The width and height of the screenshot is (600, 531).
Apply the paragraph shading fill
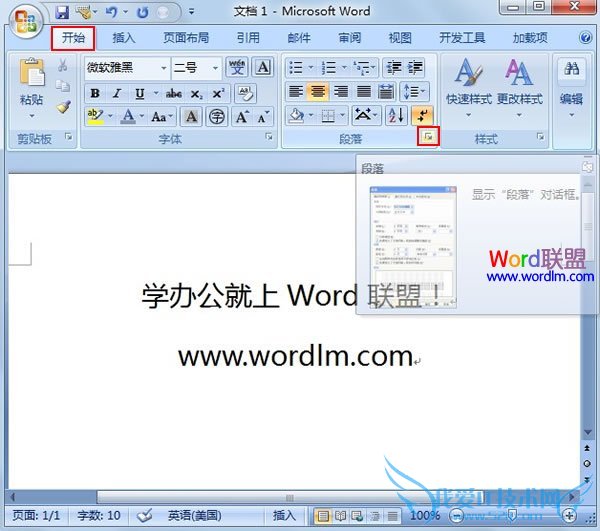coord(296,116)
